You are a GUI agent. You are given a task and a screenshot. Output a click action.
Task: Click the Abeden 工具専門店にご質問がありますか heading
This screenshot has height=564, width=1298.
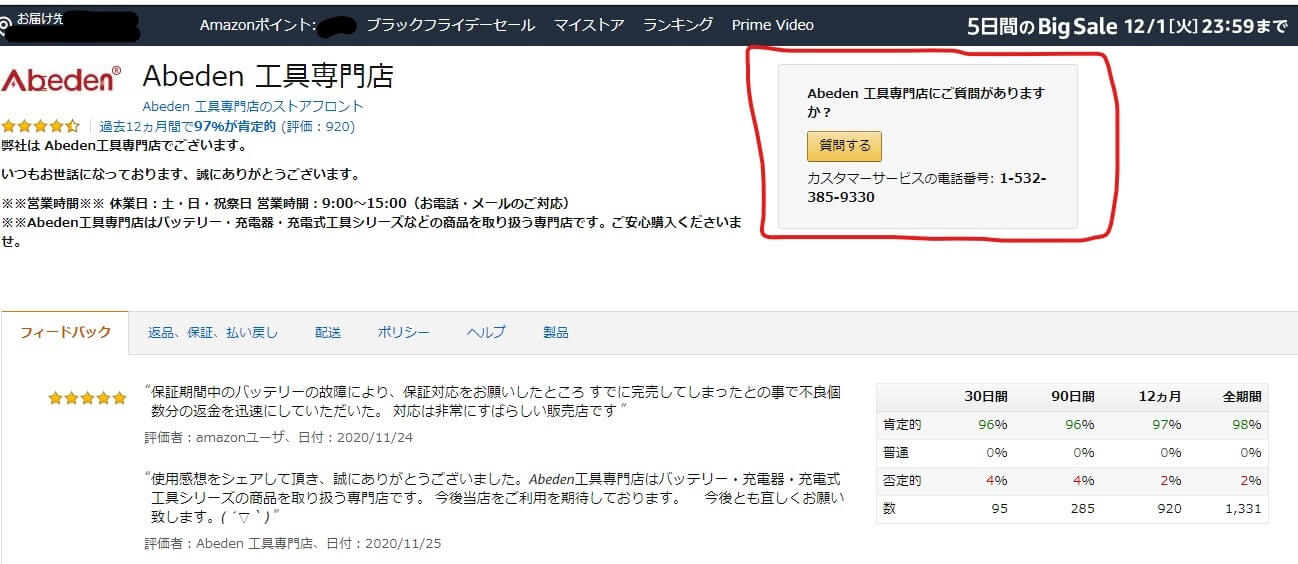(x=926, y=102)
